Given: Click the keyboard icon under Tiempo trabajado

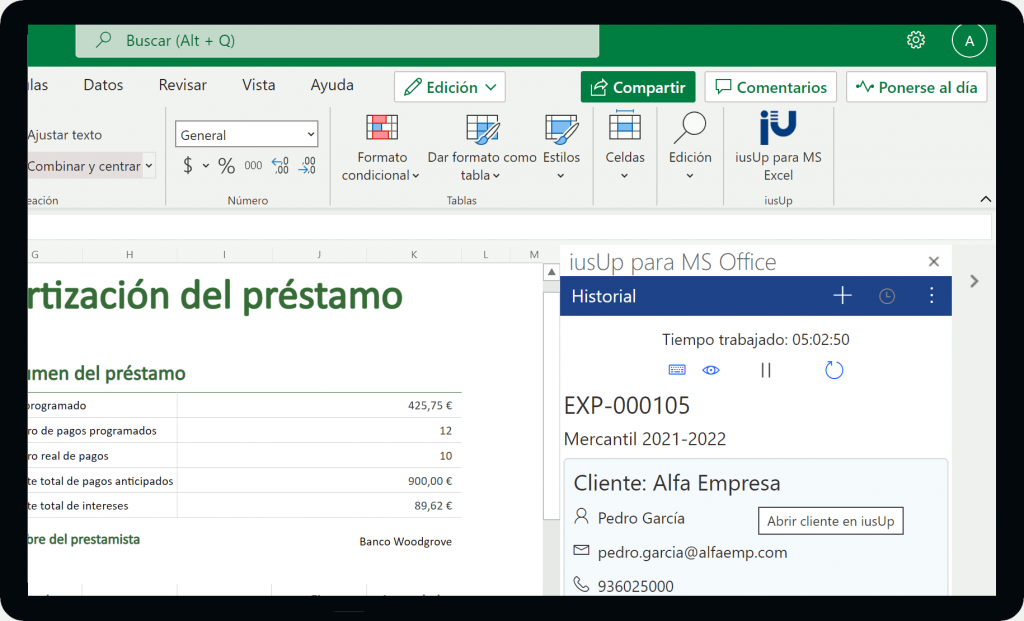Looking at the screenshot, I should point(677,370).
